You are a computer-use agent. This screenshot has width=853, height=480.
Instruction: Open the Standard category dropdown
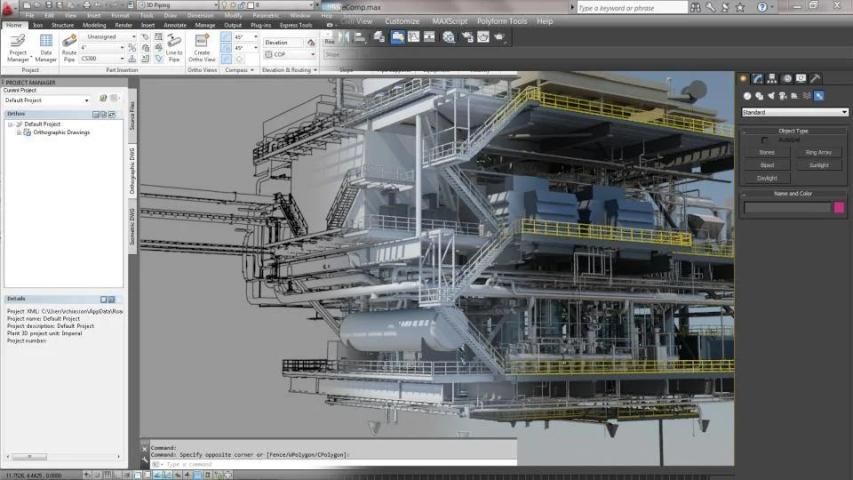(795, 112)
